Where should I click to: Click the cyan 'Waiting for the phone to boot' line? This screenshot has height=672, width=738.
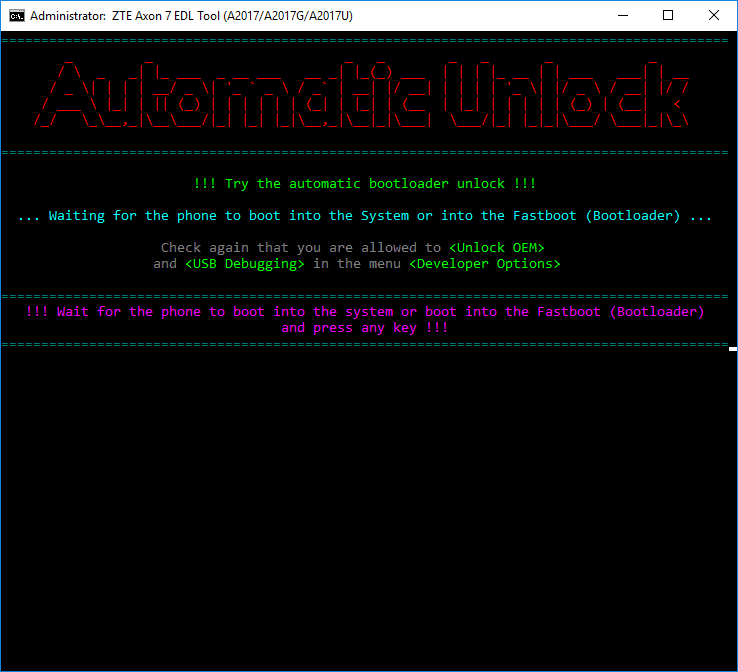point(365,216)
